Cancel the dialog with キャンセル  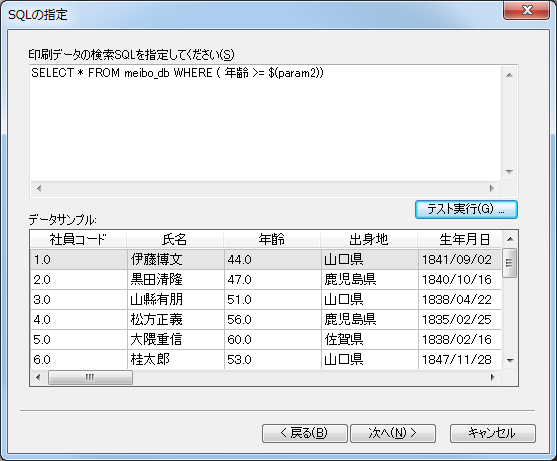click(492, 433)
